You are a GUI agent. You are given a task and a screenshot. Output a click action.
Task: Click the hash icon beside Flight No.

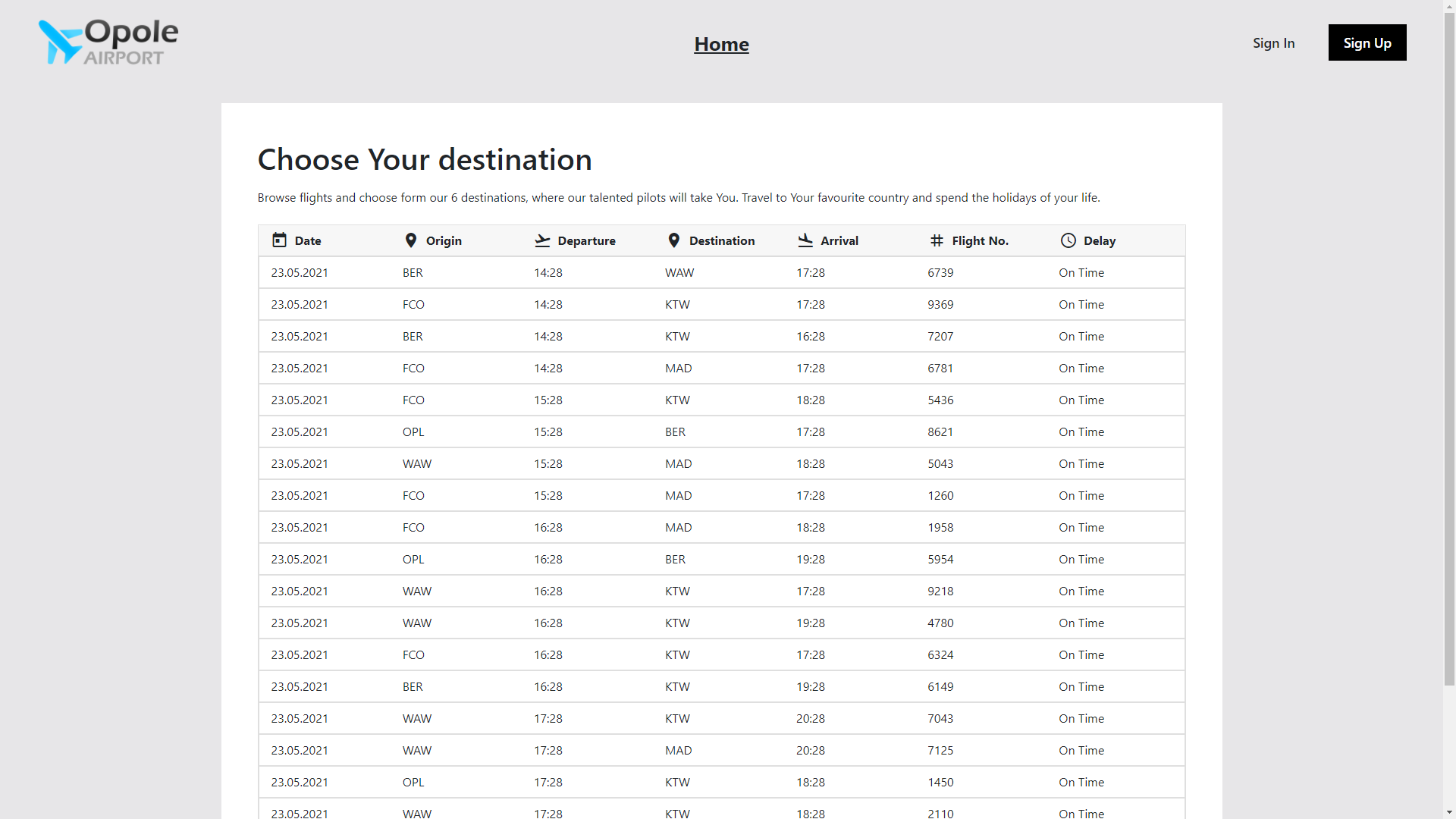[936, 240]
